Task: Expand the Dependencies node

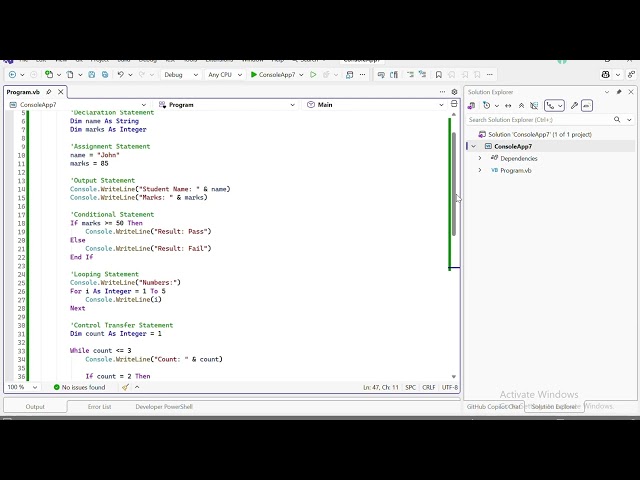Action: (x=480, y=158)
